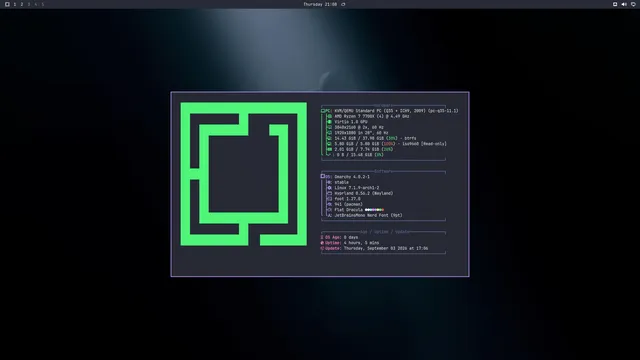Select the 'JetBrainsMono Nerd Font' text
Viewport: 640px width, 360px height.
[x=362, y=216]
